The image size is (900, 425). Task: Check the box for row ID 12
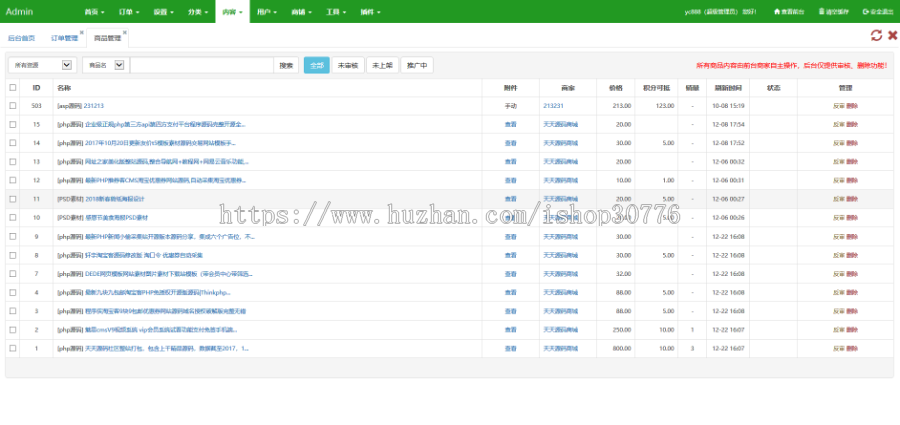(x=13, y=180)
